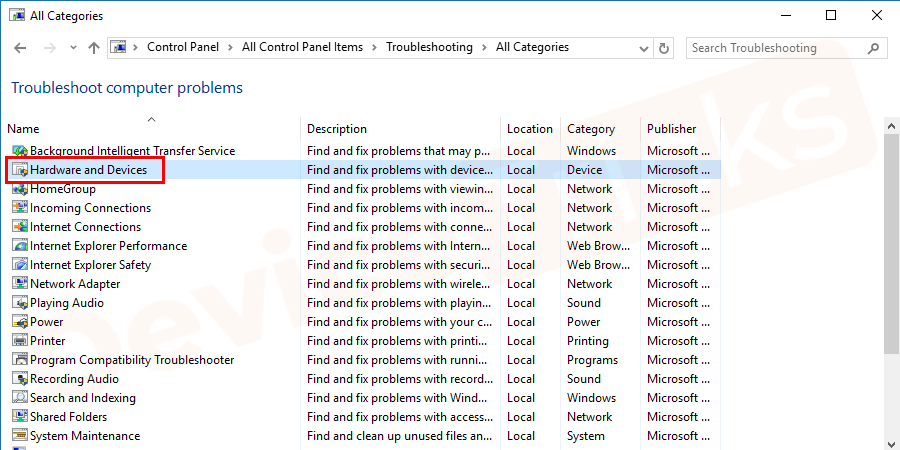Click the address bar computer icon

coord(118,47)
